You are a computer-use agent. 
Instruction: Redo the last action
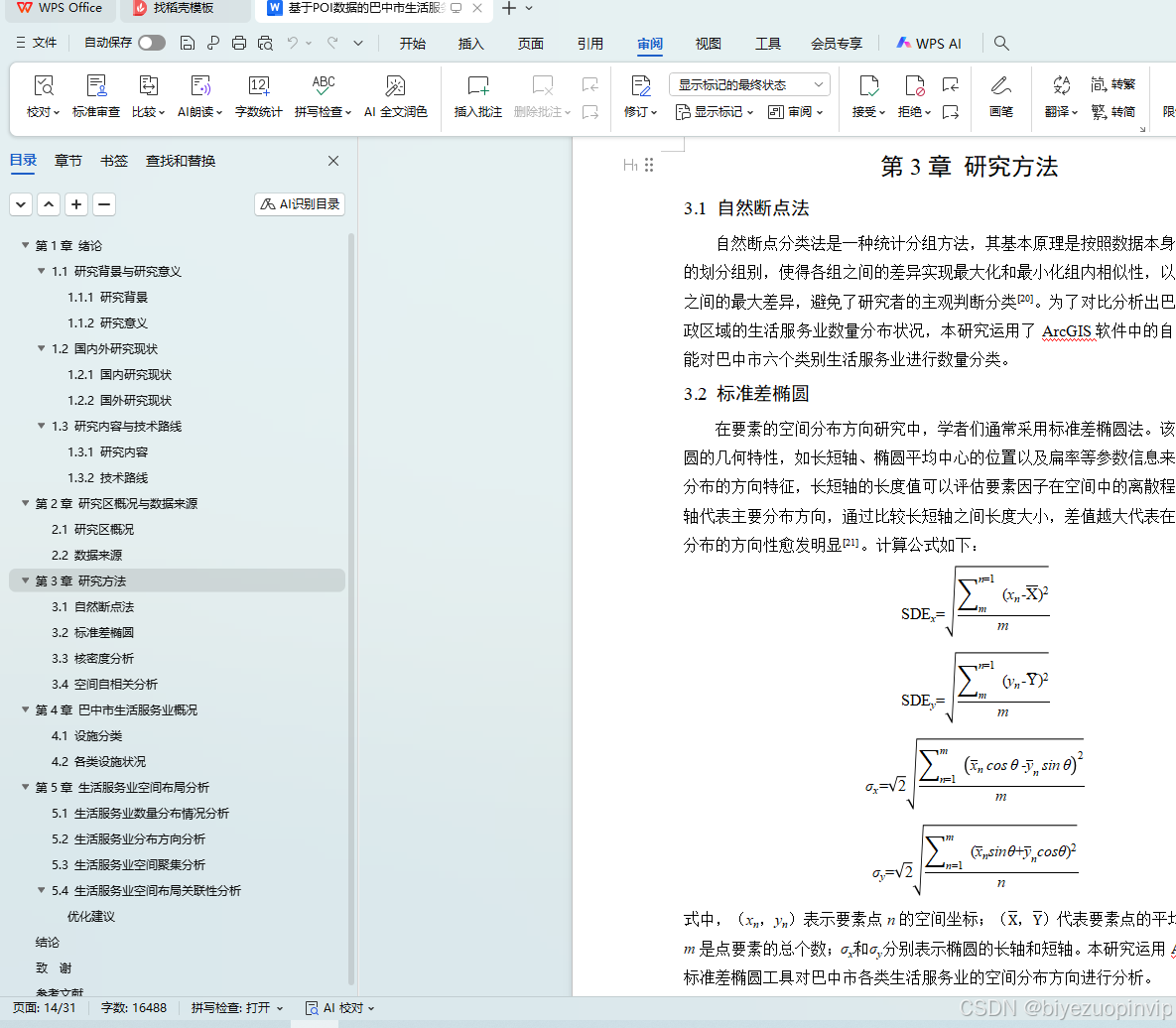[x=333, y=43]
